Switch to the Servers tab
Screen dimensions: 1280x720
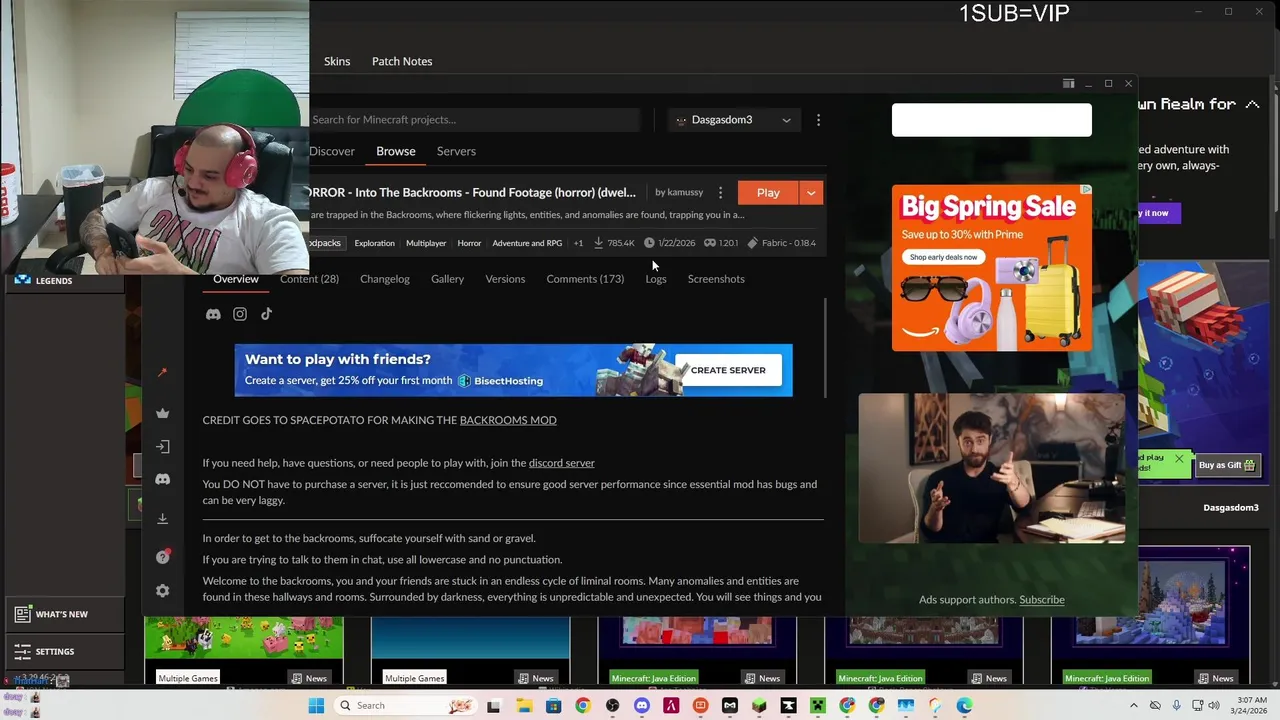456,151
